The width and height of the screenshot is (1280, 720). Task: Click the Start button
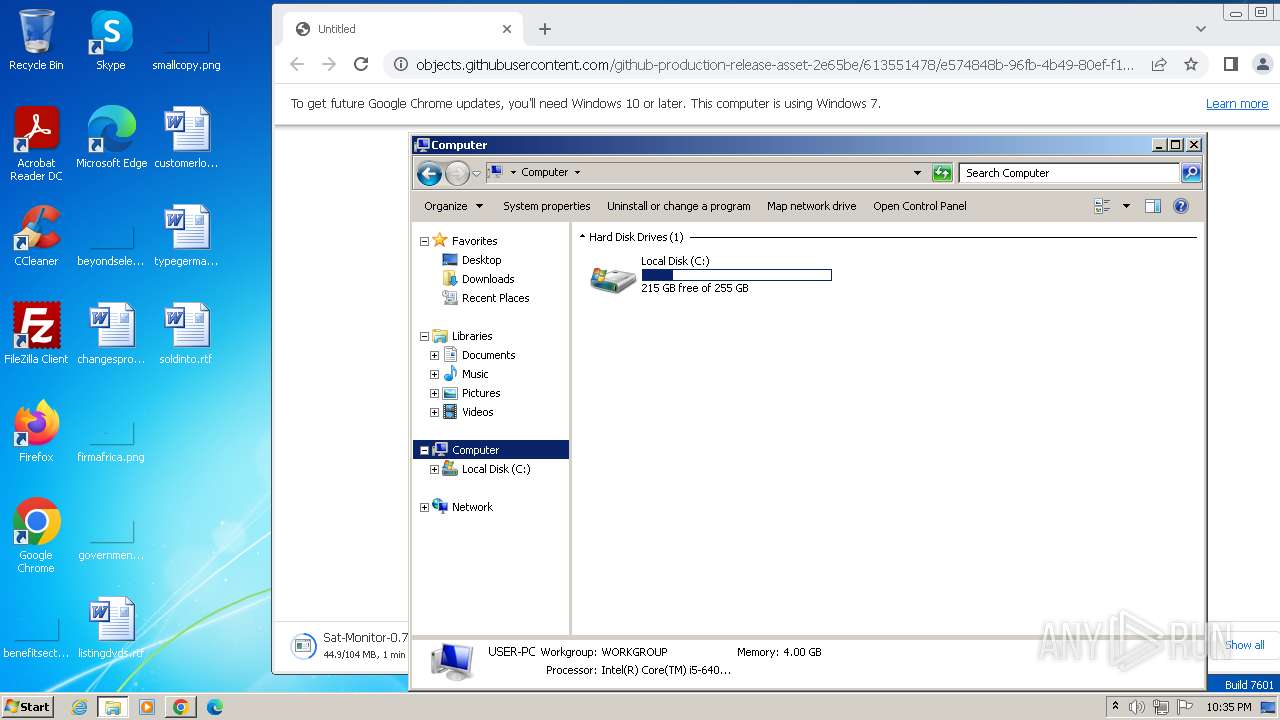pyautogui.click(x=28, y=706)
